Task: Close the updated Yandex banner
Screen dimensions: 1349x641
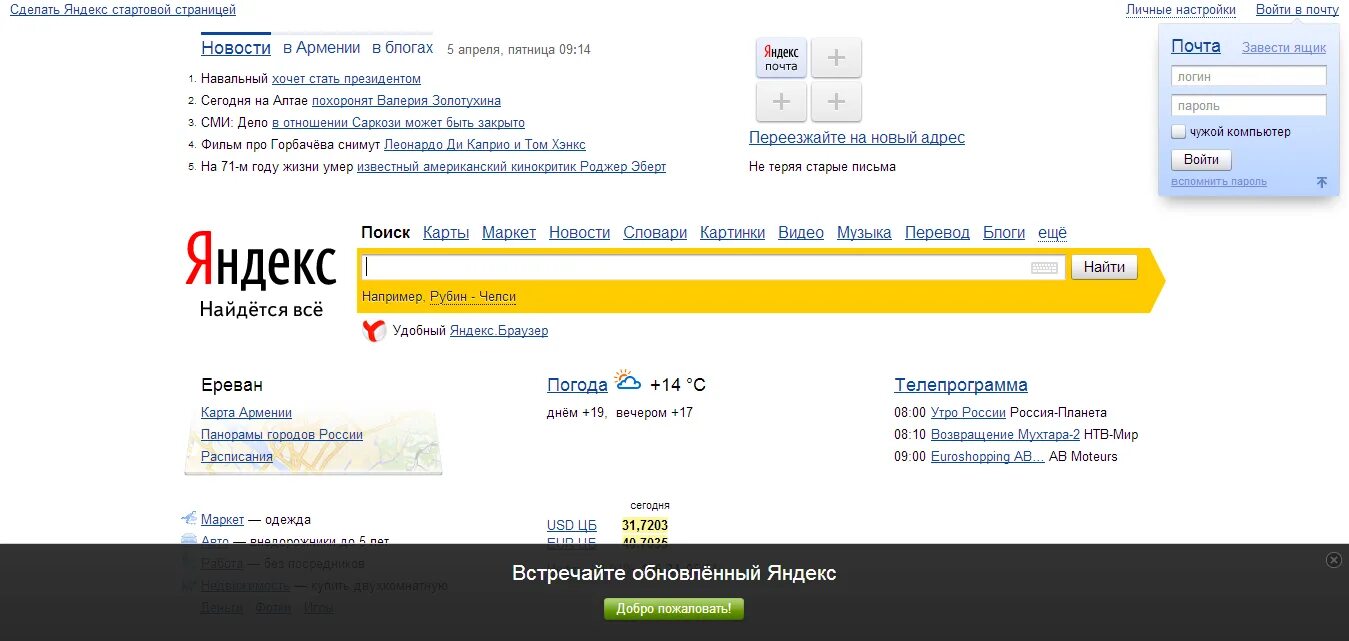Action: pyautogui.click(x=1333, y=560)
